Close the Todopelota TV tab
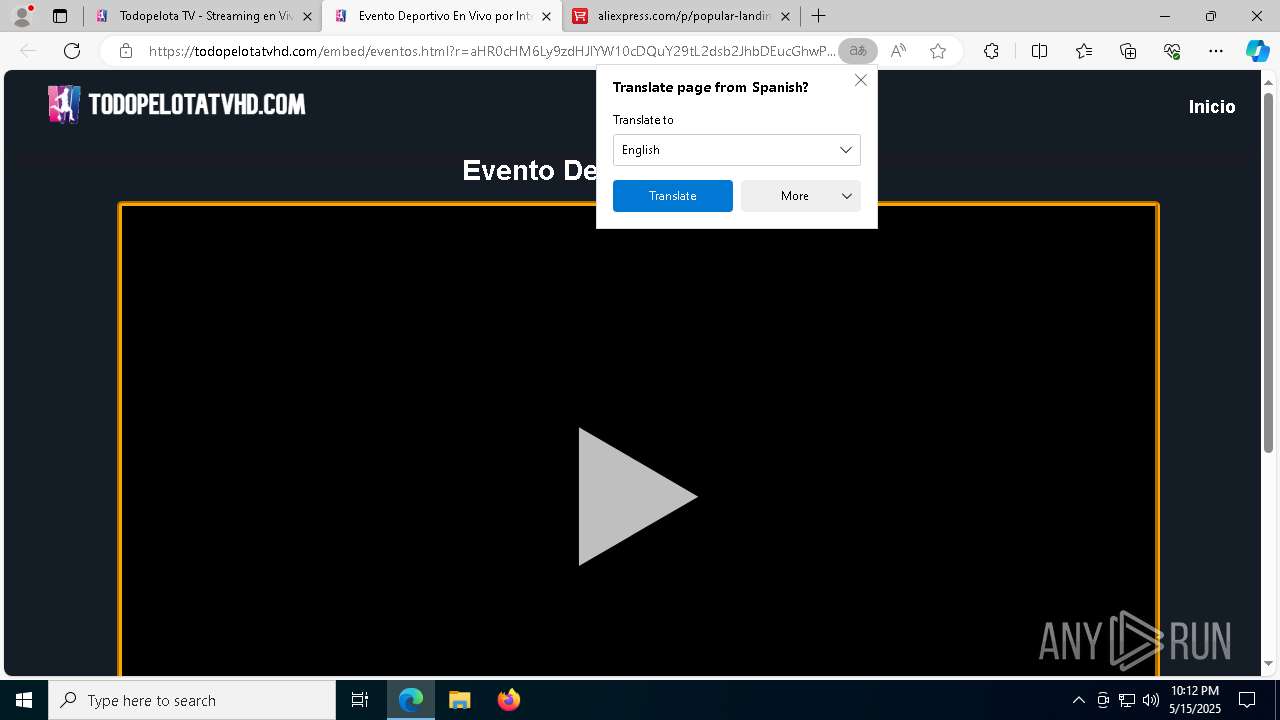Screen dimensions: 1280x720 [307, 16]
